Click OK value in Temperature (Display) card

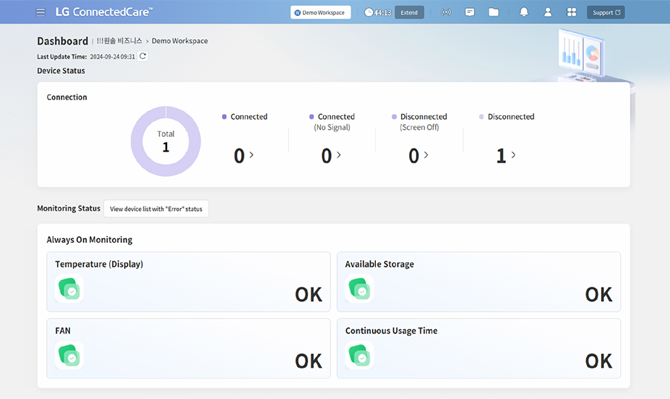coord(309,294)
